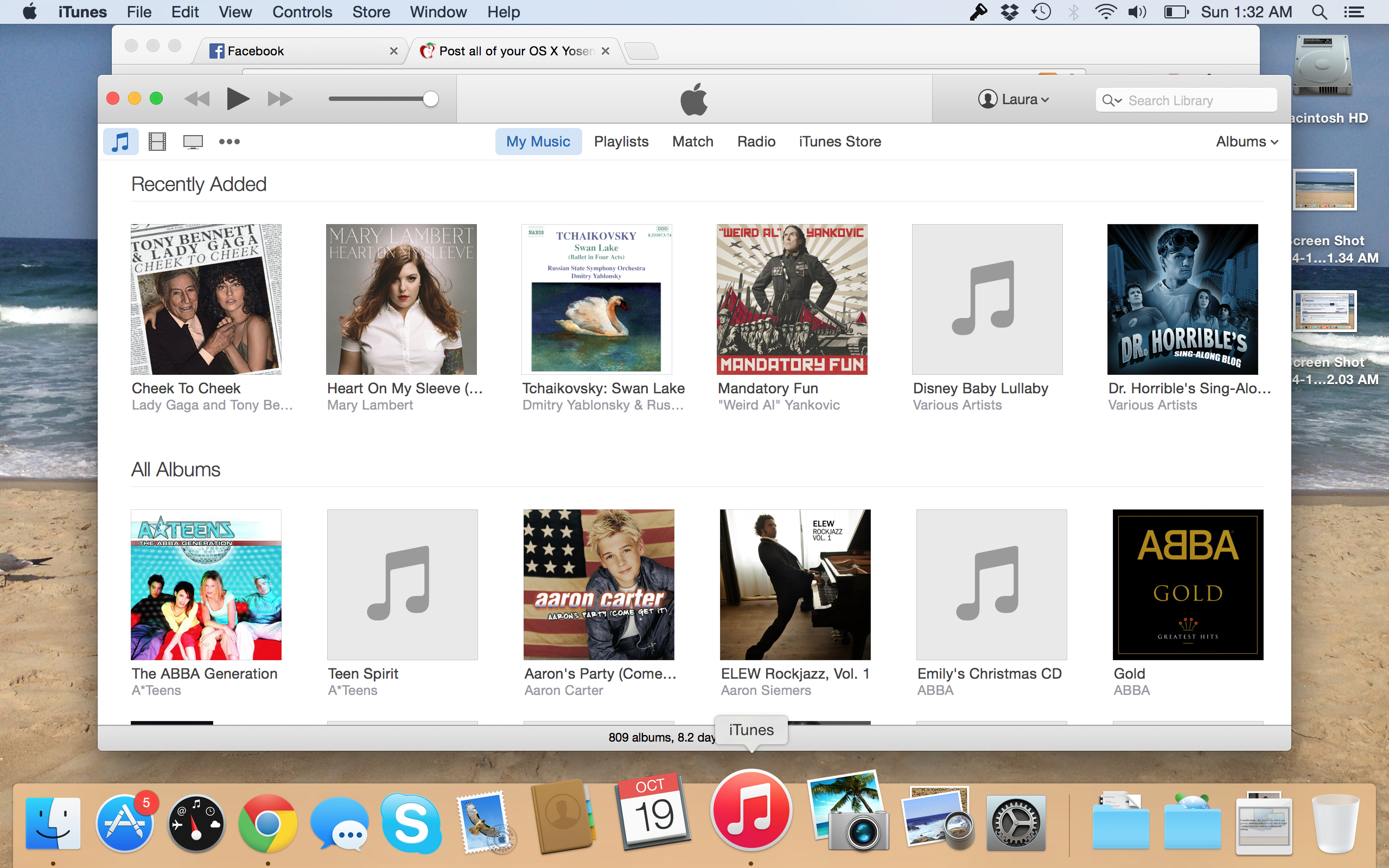Screen dimensions: 1389x868
Task: Launch Dashboard from the Dock
Action: (x=196, y=823)
